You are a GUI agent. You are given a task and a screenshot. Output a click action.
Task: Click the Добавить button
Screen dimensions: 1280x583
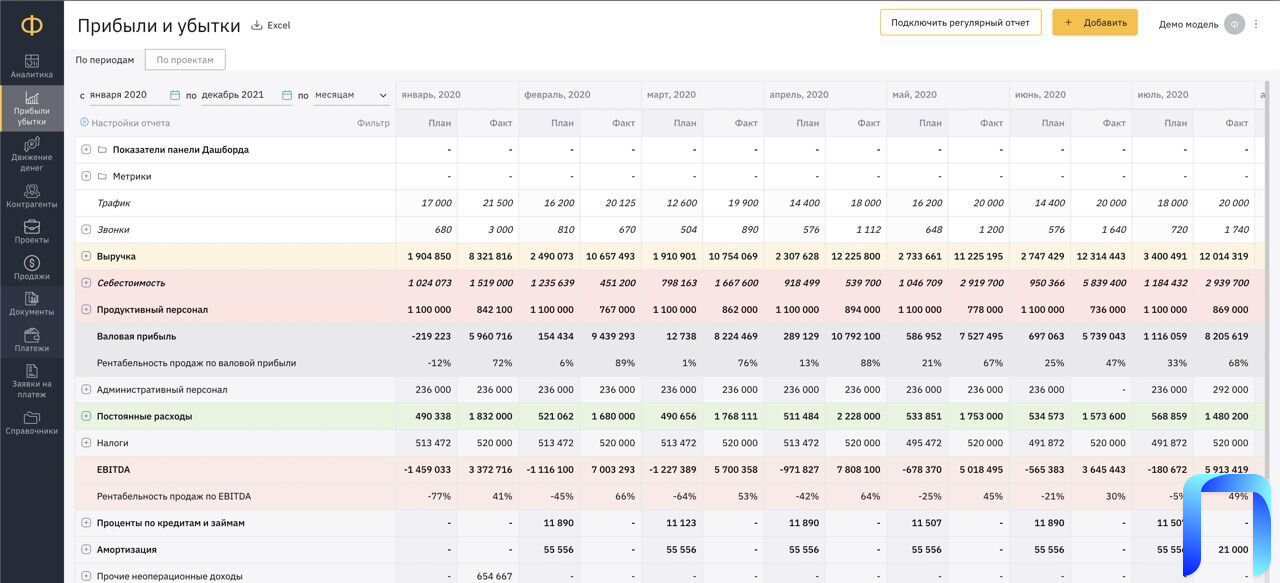(1095, 22)
